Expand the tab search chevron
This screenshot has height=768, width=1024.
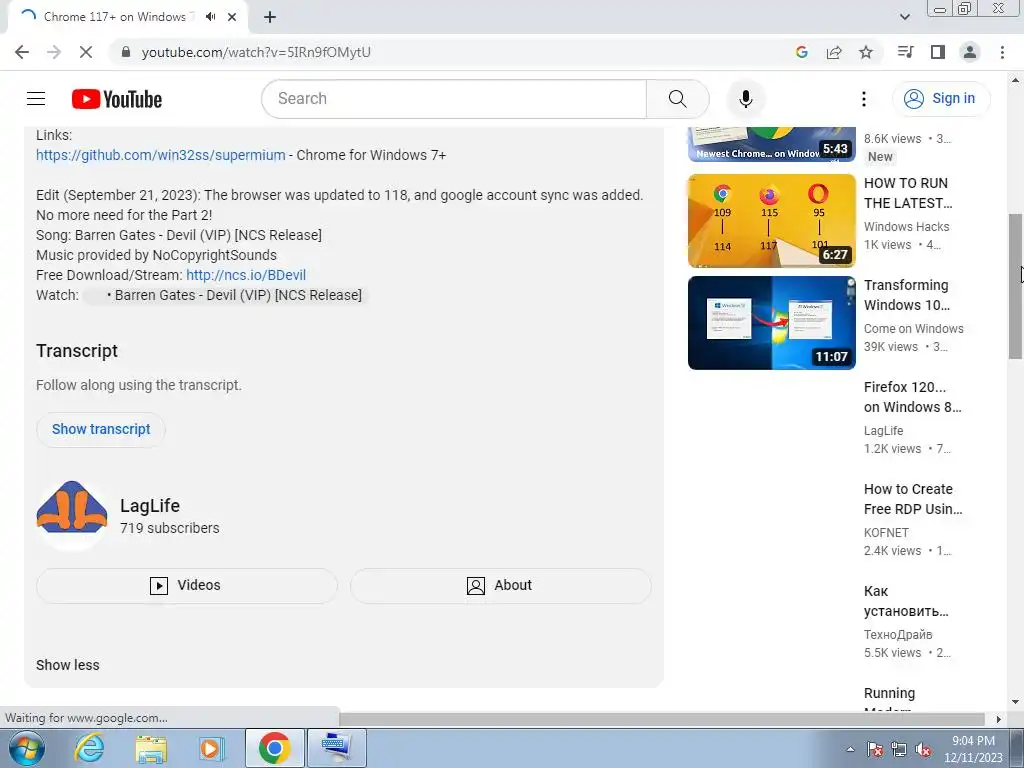(x=904, y=17)
